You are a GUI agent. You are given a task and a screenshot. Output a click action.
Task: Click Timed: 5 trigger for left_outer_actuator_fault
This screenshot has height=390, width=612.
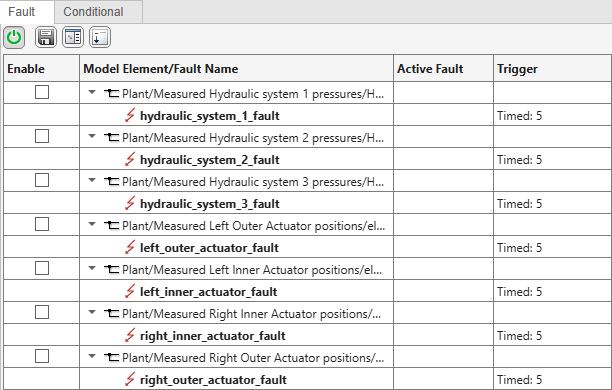click(x=519, y=248)
